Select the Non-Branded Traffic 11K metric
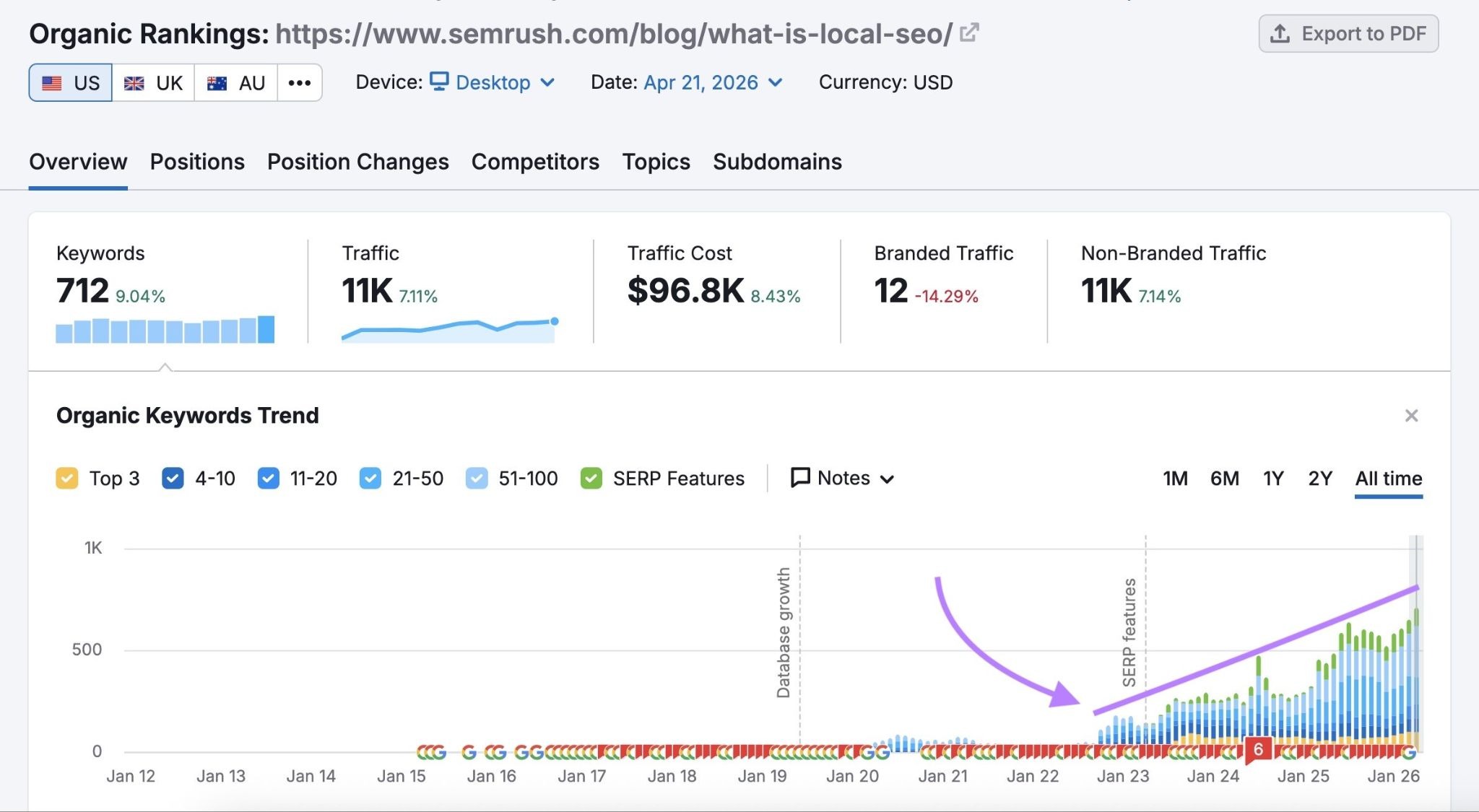The height and width of the screenshot is (812, 1479). (x=1106, y=291)
